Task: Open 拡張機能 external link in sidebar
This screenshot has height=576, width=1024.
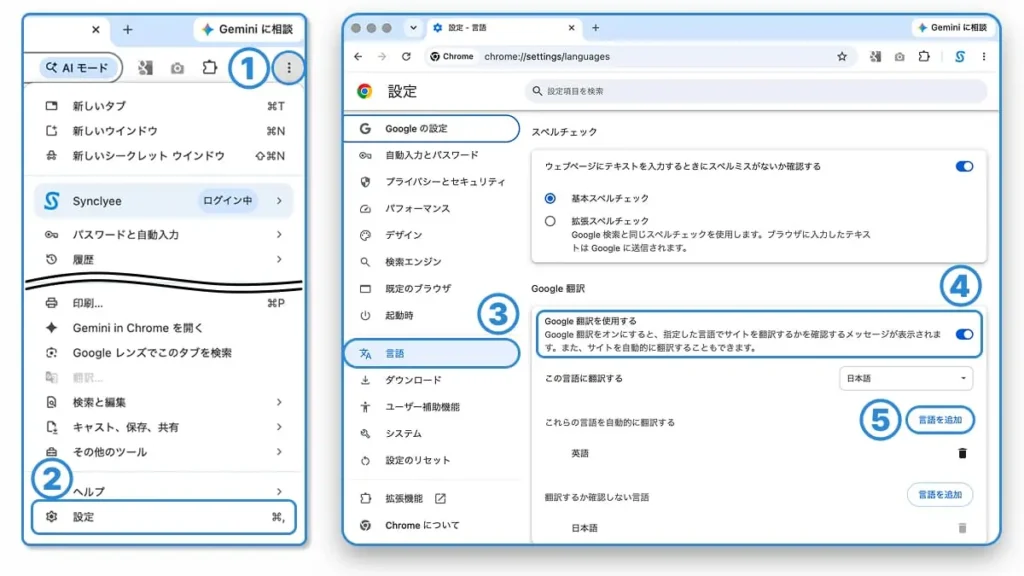Action: tap(431, 498)
